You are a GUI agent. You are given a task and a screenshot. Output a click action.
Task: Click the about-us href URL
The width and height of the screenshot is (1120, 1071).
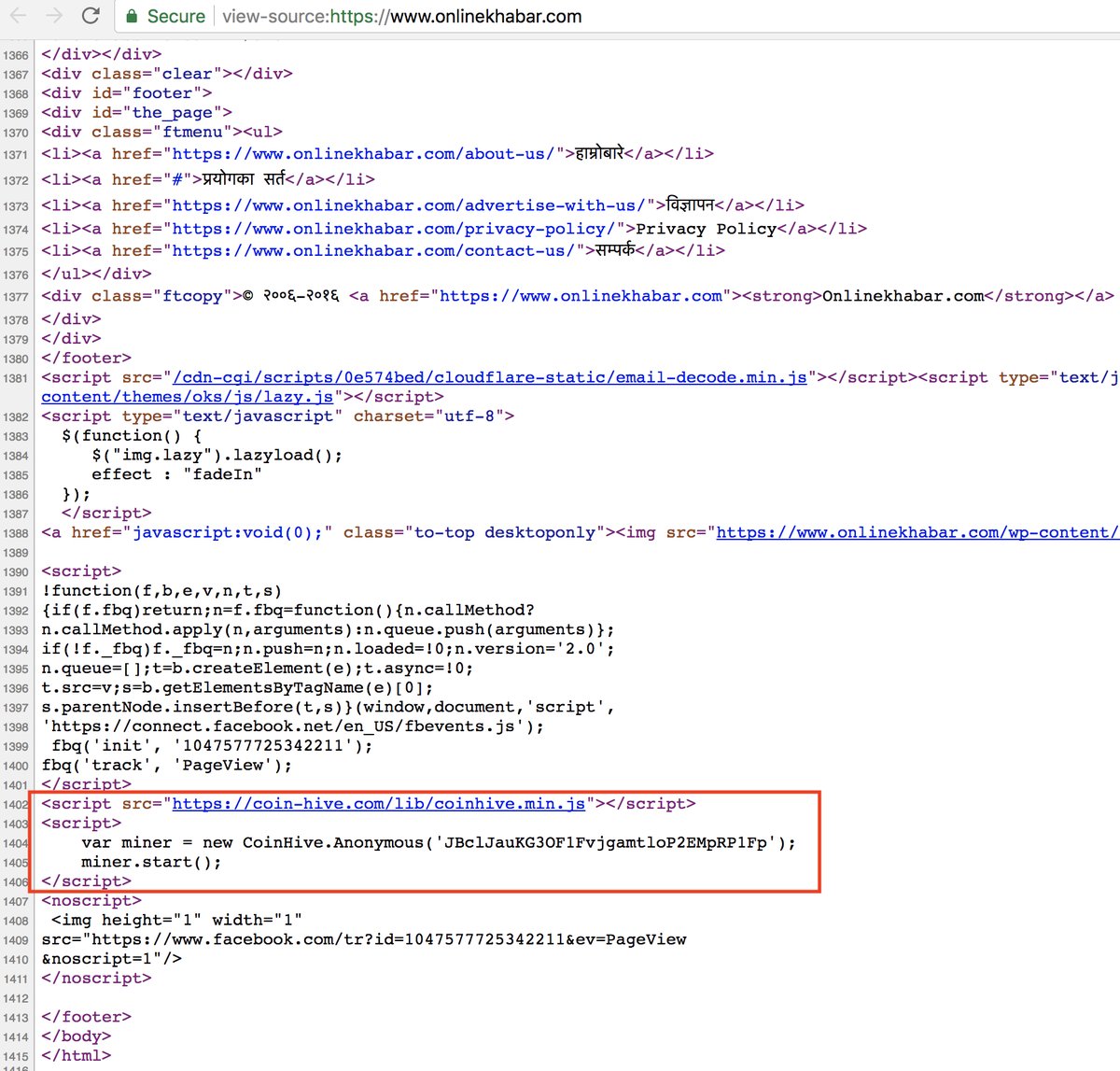point(364,154)
